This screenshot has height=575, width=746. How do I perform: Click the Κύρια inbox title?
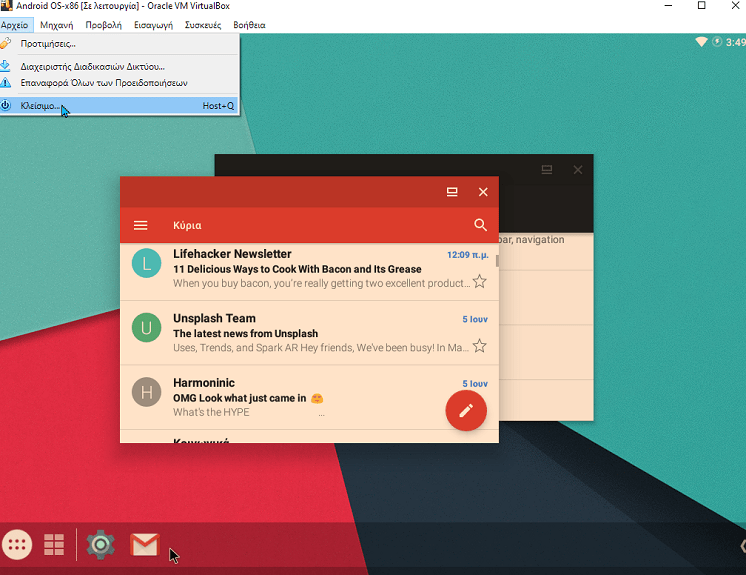(x=187, y=225)
